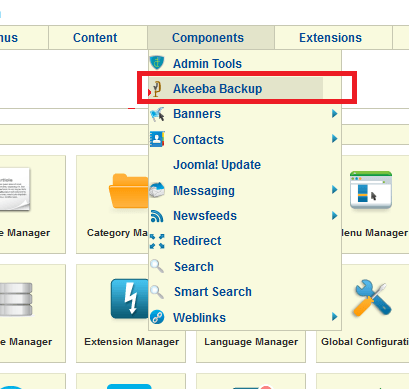Expand the Banners submenu arrow
The image size is (409, 389).
click(x=335, y=114)
